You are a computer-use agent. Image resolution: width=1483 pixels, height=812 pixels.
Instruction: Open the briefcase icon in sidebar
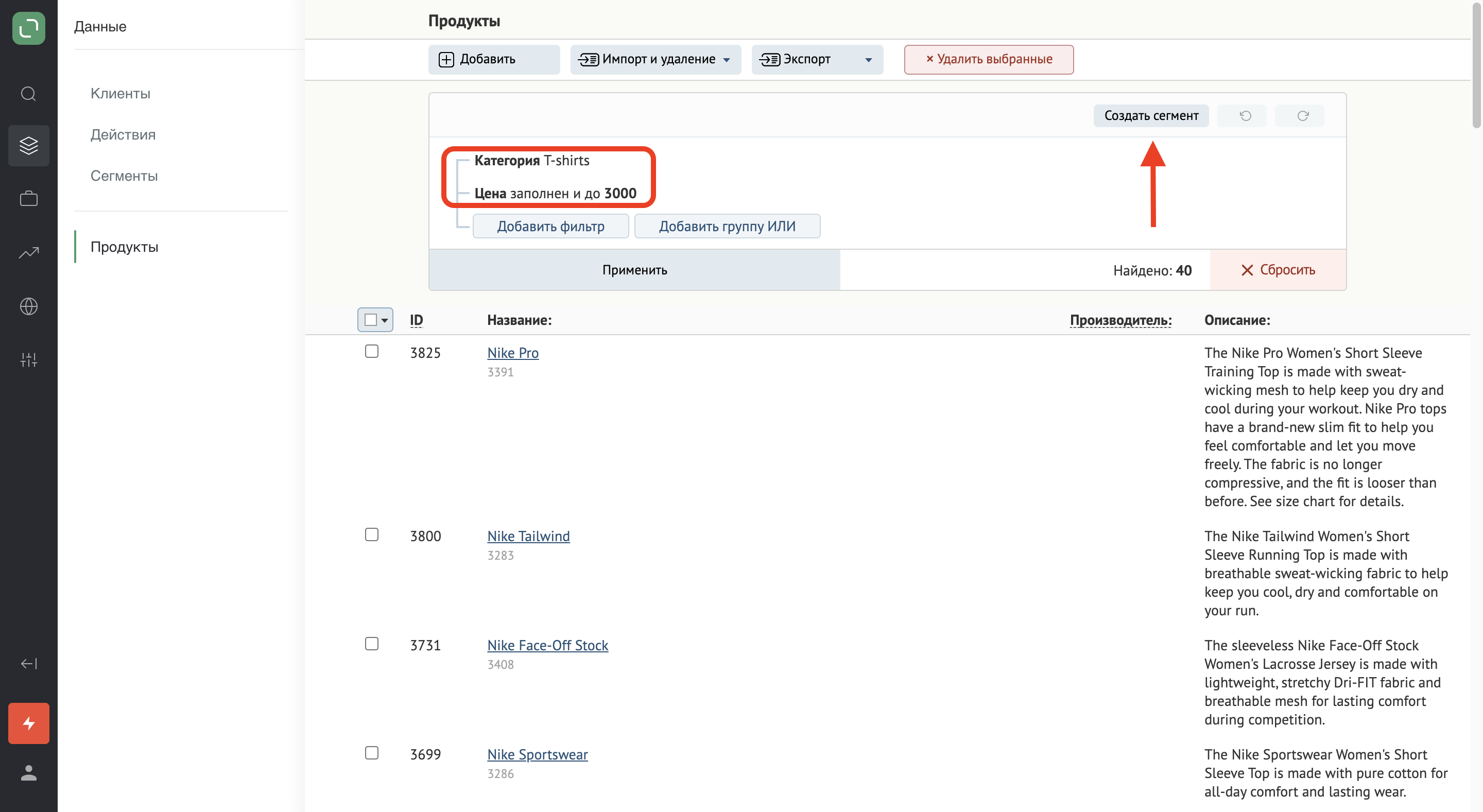[x=29, y=199]
